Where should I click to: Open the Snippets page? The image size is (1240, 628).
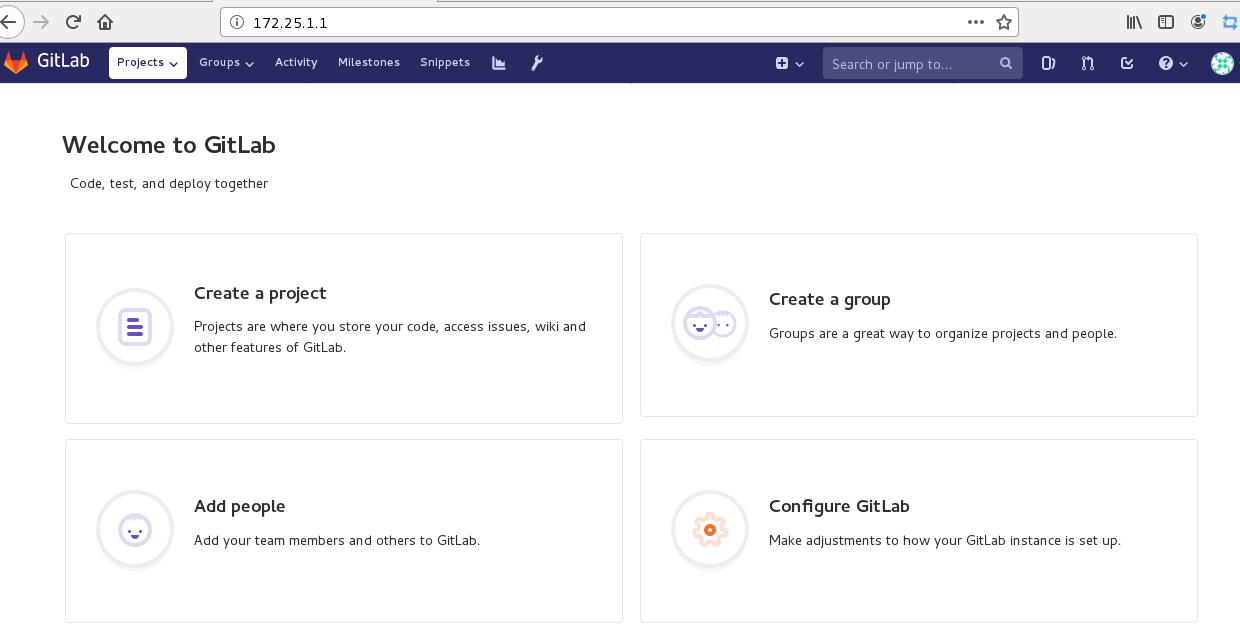445,62
